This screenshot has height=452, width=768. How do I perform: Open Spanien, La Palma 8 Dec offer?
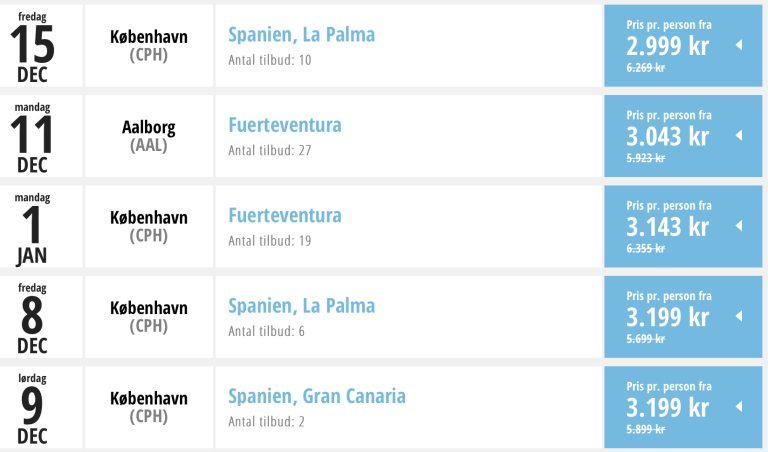pos(301,305)
